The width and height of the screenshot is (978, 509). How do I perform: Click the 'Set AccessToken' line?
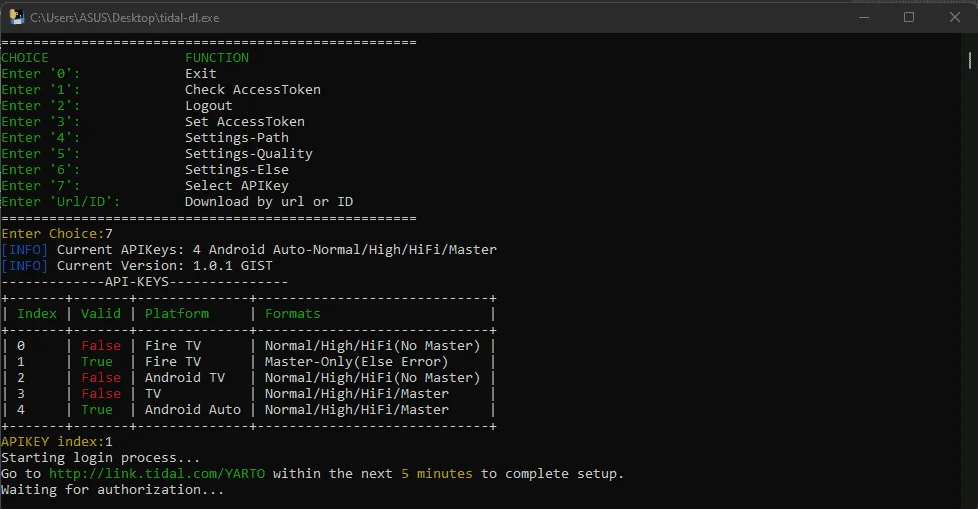tap(245, 122)
